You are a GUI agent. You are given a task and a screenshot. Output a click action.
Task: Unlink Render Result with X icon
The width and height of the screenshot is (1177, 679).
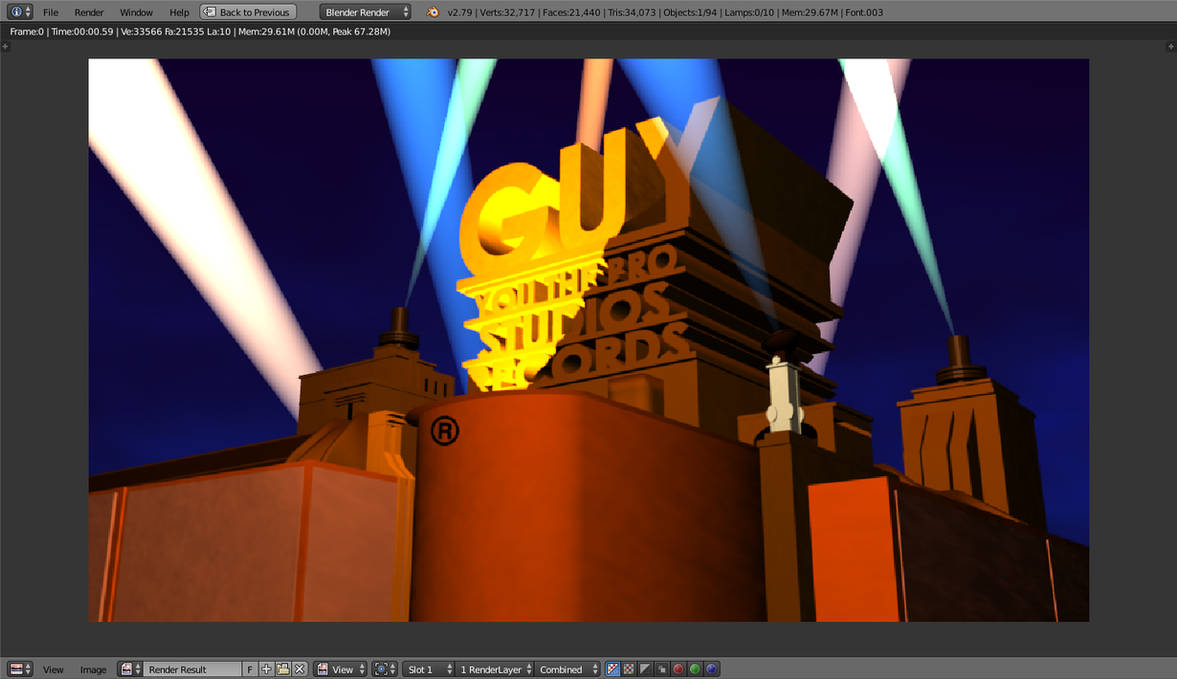[300, 669]
